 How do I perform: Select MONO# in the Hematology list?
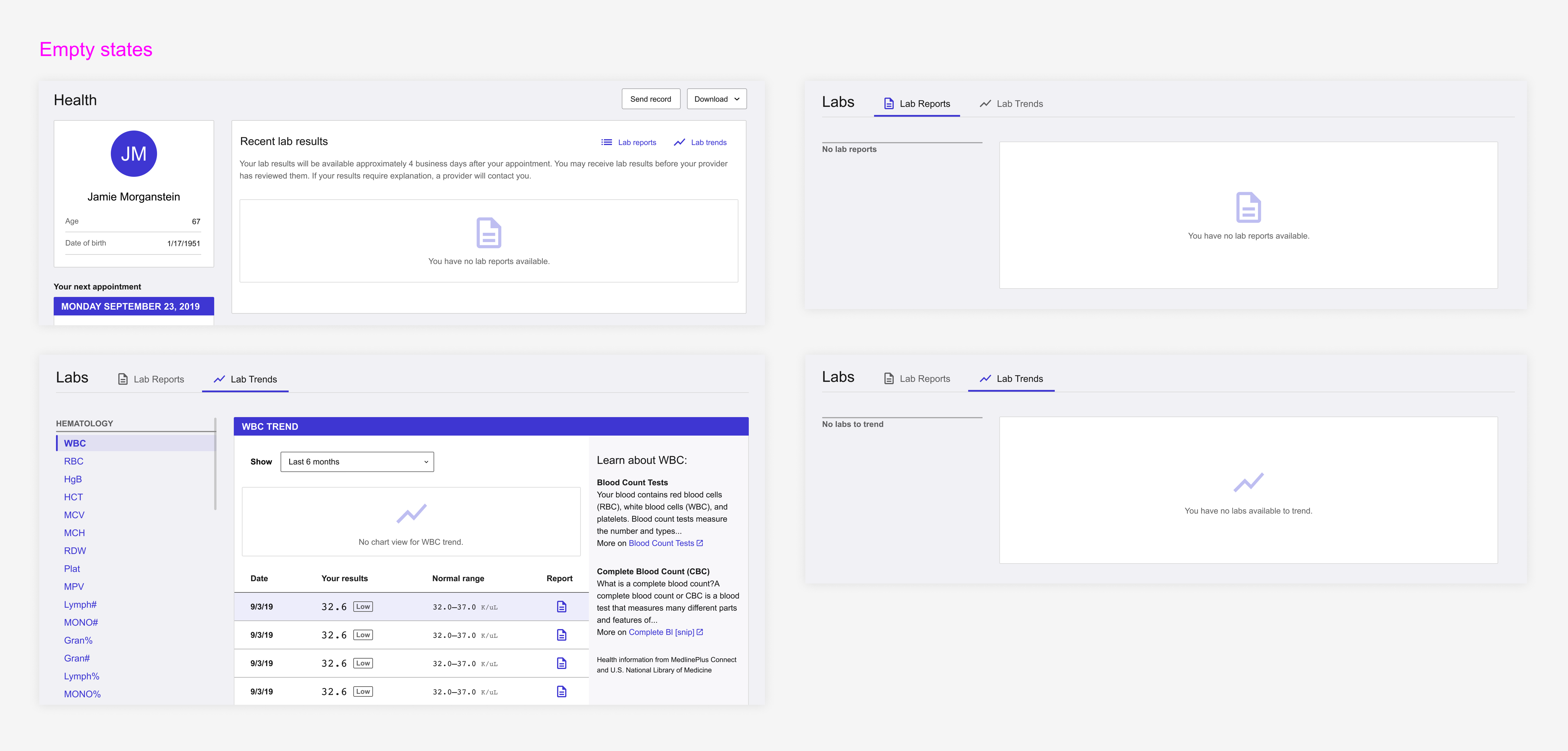(81, 622)
